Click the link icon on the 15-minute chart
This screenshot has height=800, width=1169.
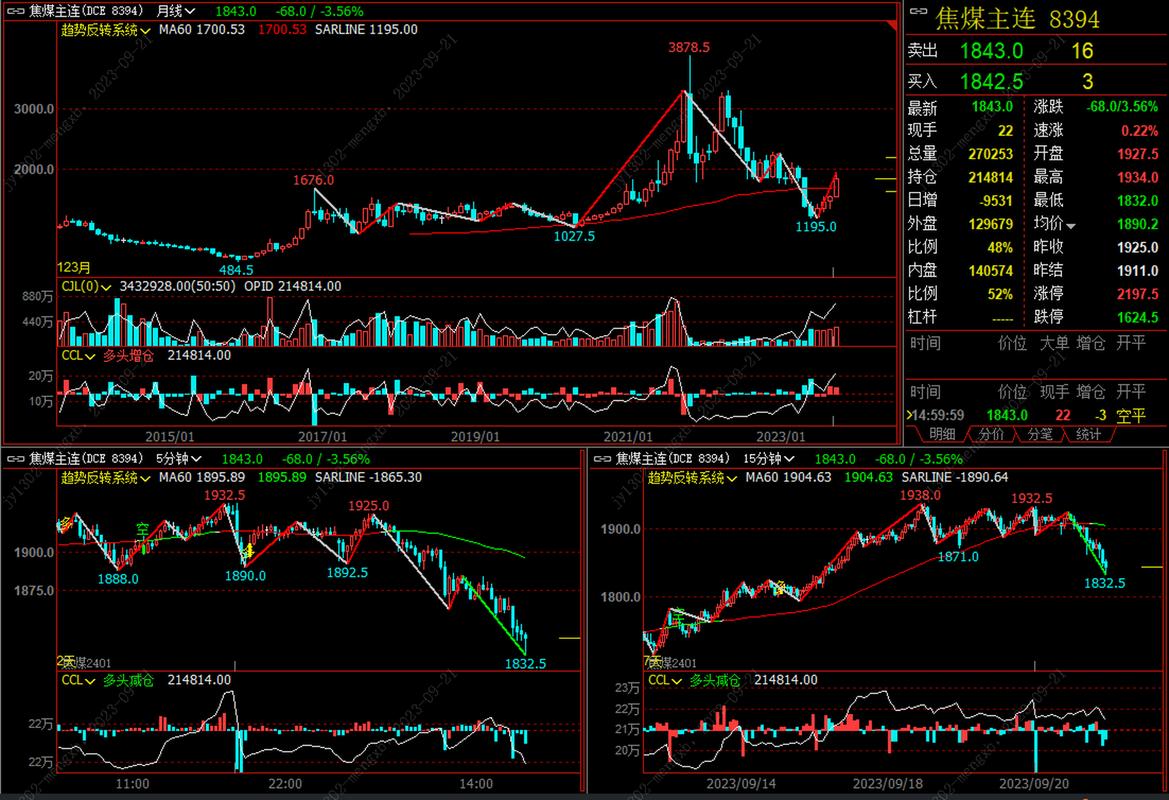pos(602,458)
